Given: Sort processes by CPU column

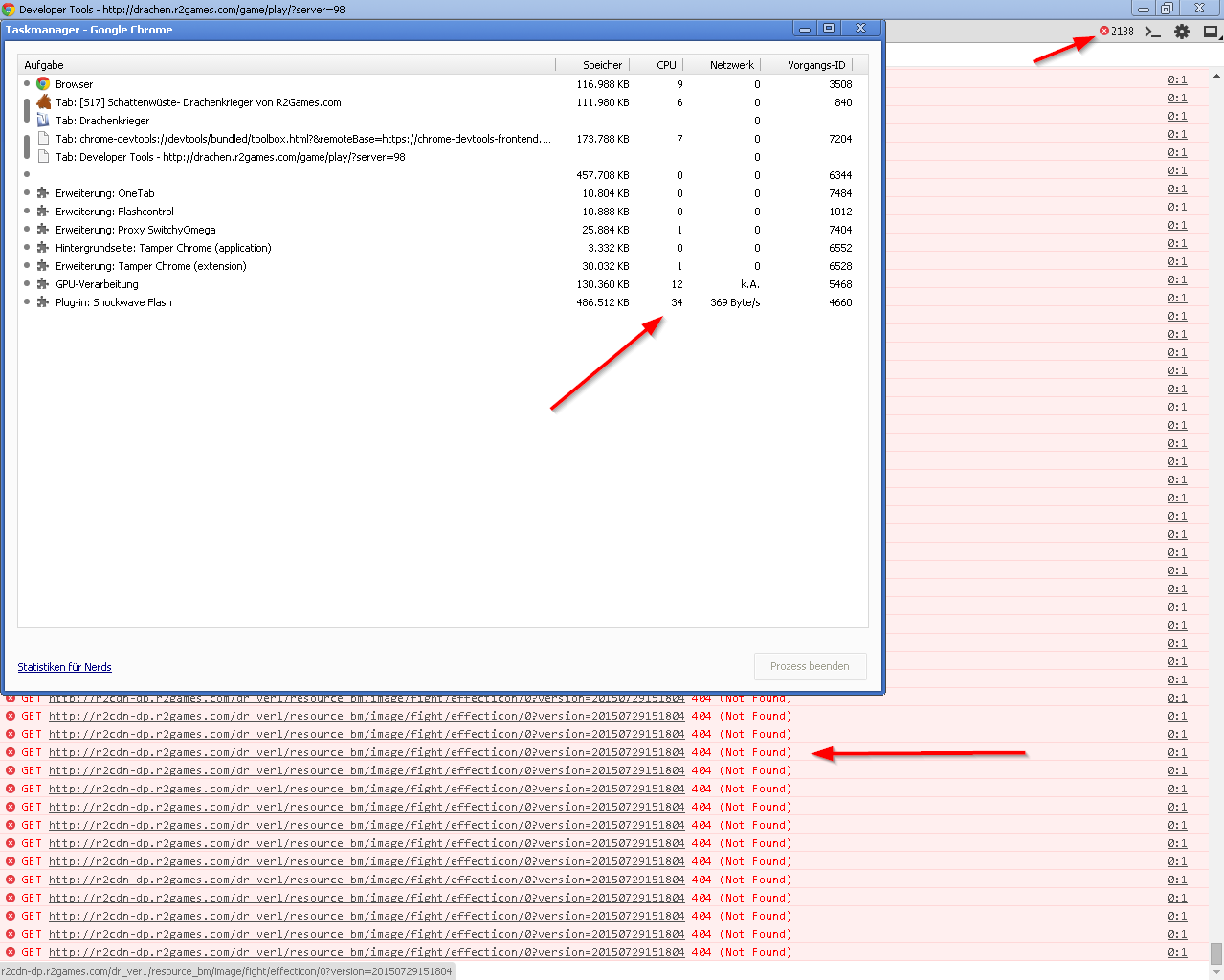Looking at the screenshot, I should [666, 65].
